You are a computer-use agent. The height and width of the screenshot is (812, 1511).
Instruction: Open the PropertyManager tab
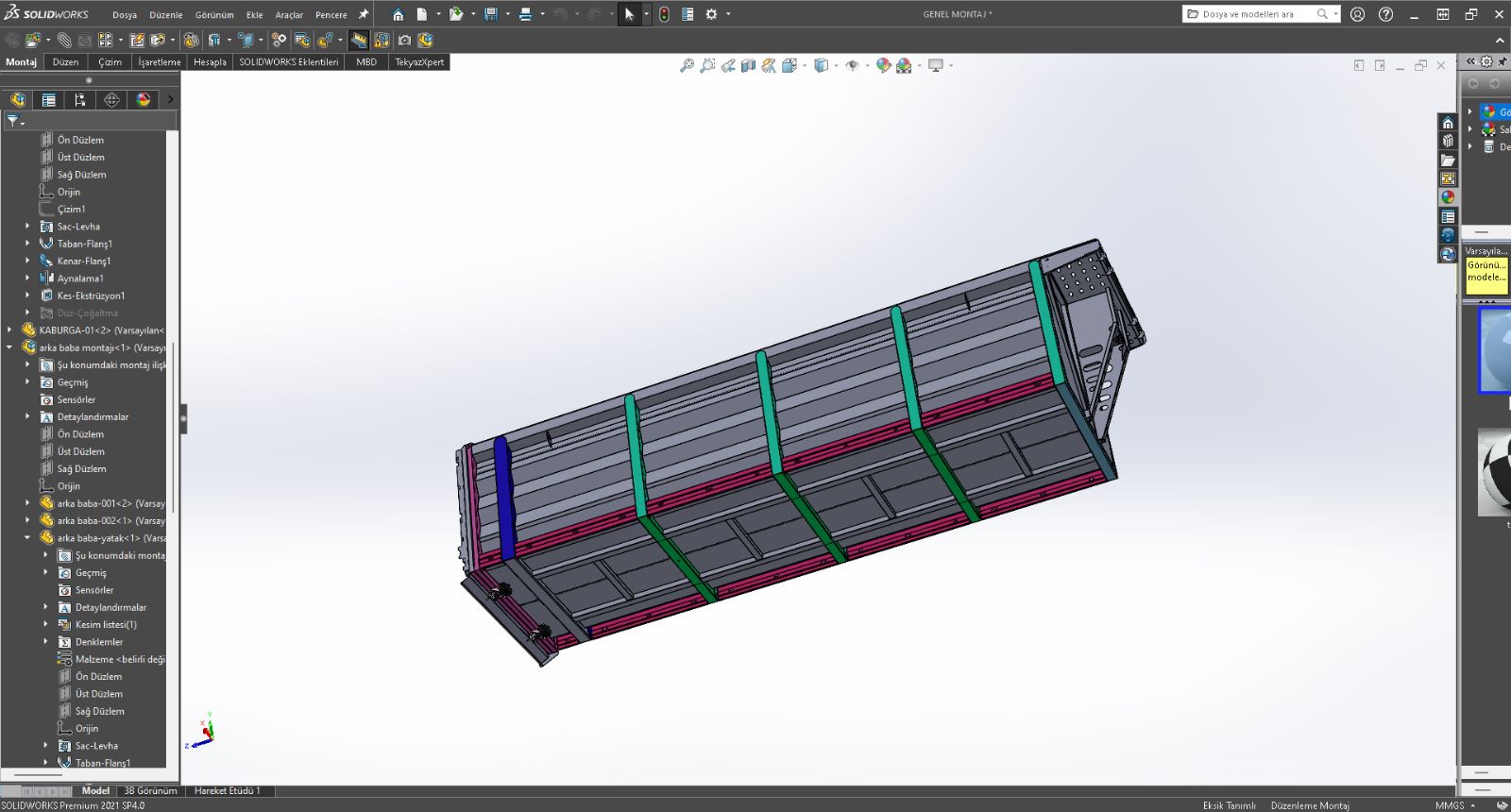click(48, 99)
